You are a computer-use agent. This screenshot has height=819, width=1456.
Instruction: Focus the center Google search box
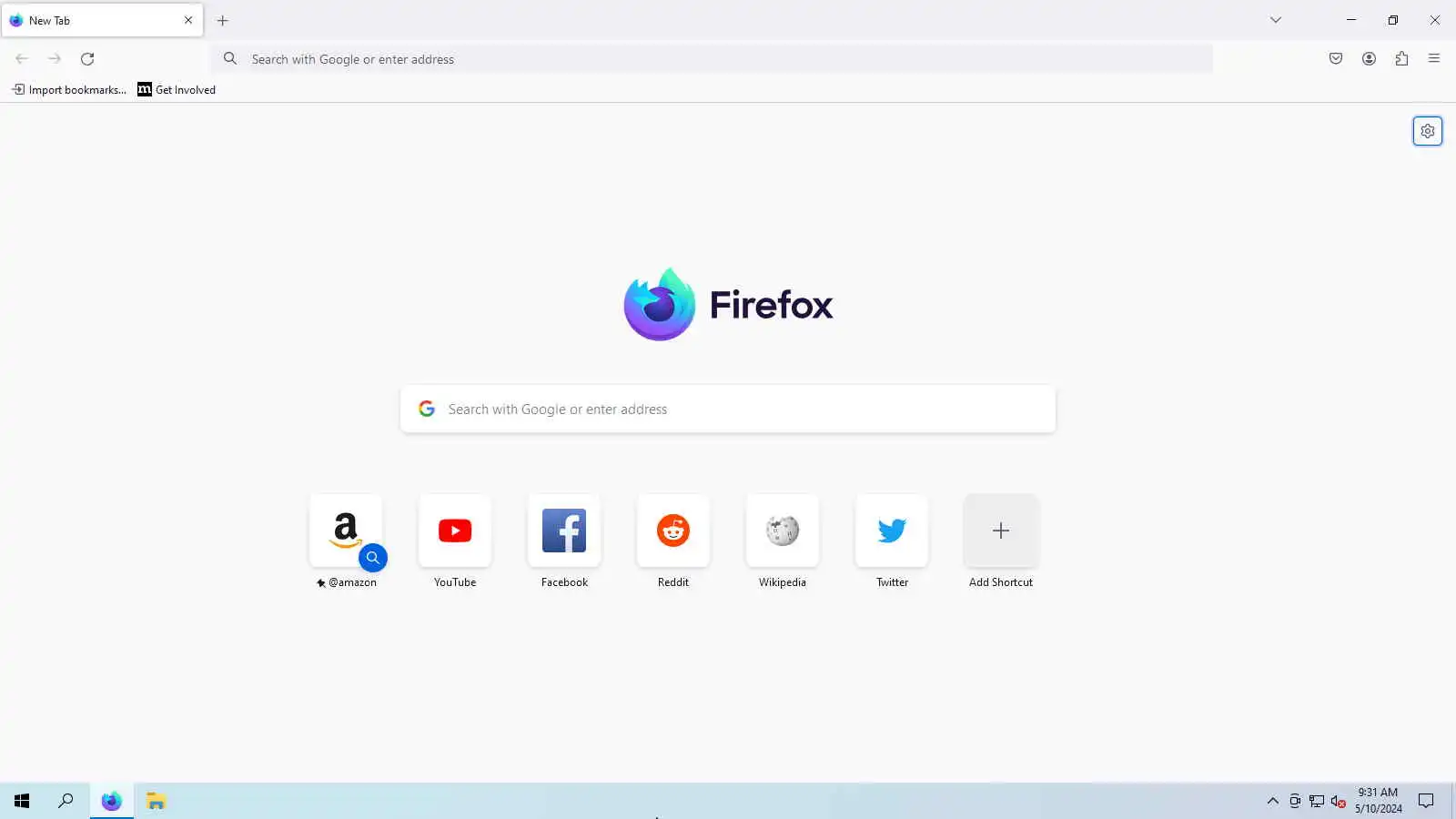(728, 409)
